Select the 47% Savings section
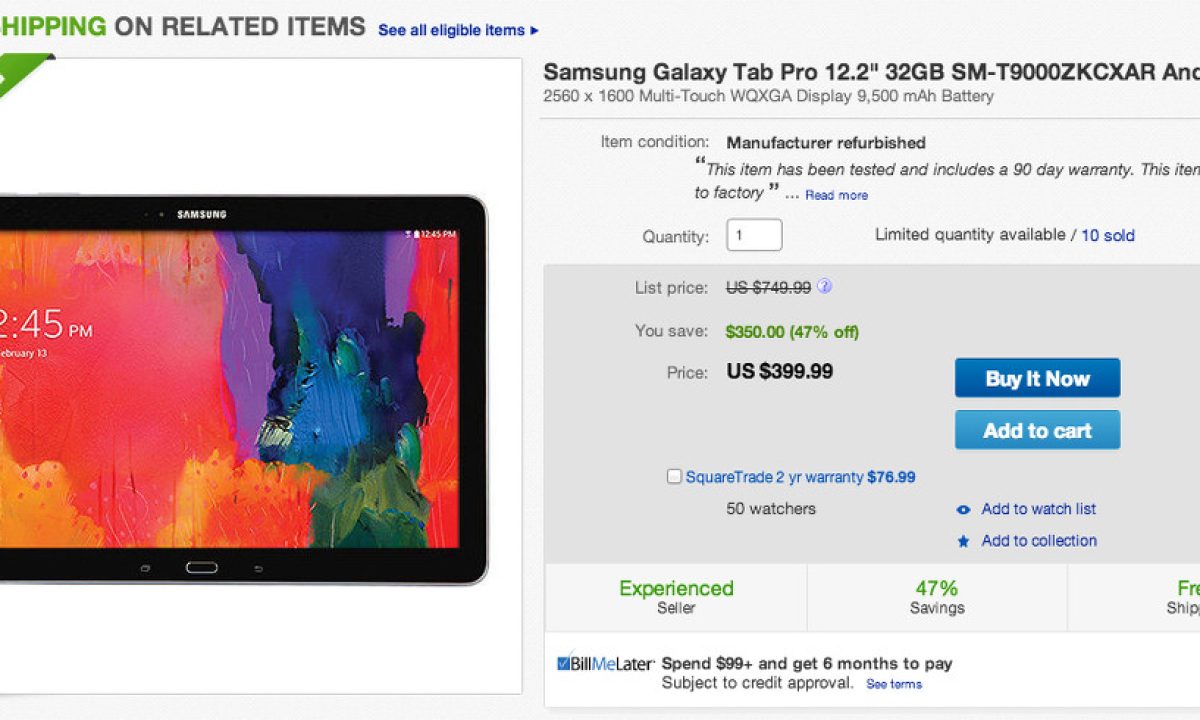The height and width of the screenshot is (720, 1200). [936, 597]
